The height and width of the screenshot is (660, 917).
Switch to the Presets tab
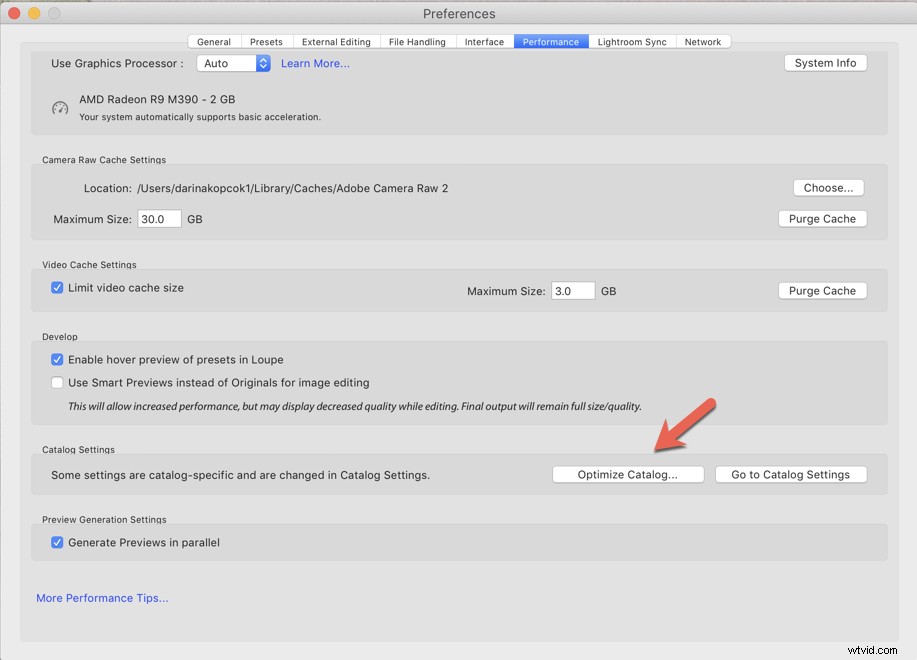tap(266, 41)
